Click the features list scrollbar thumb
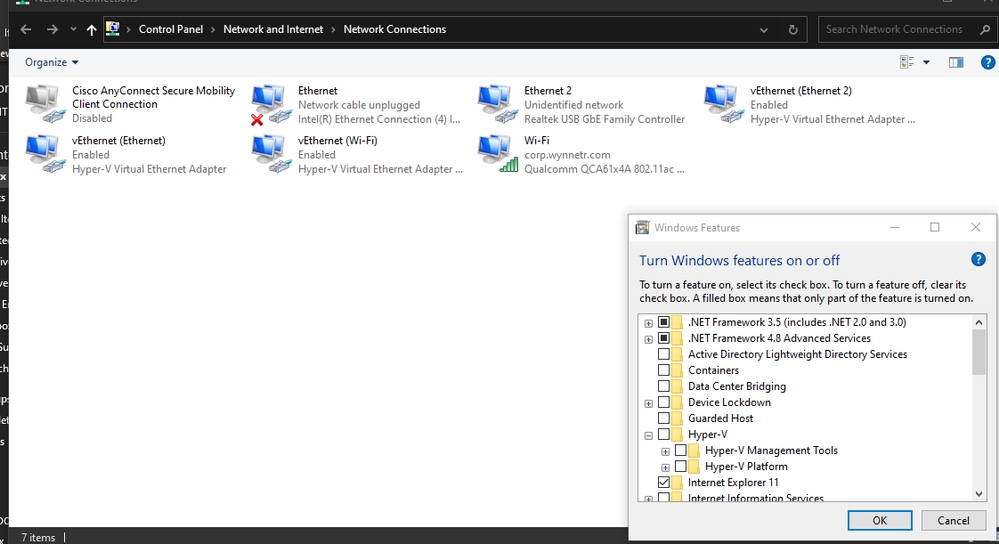This screenshot has height=544, width=999. (x=979, y=352)
